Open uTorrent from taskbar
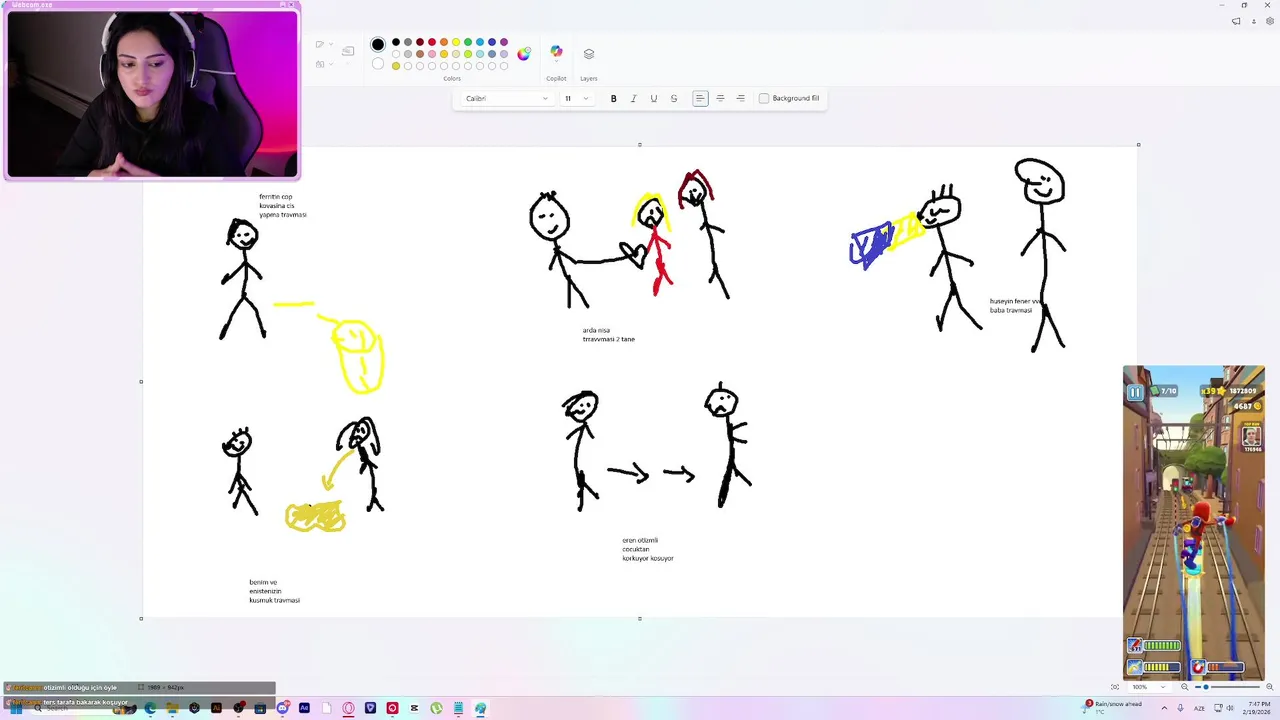Image resolution: width=1280 pixels, height=720 pixels. [436, 708]
